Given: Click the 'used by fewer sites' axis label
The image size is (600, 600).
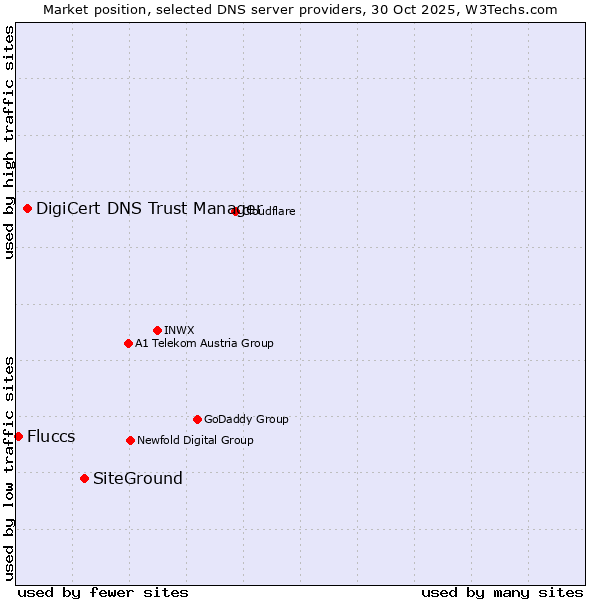Looking at the screenshot, I should 103,592.
